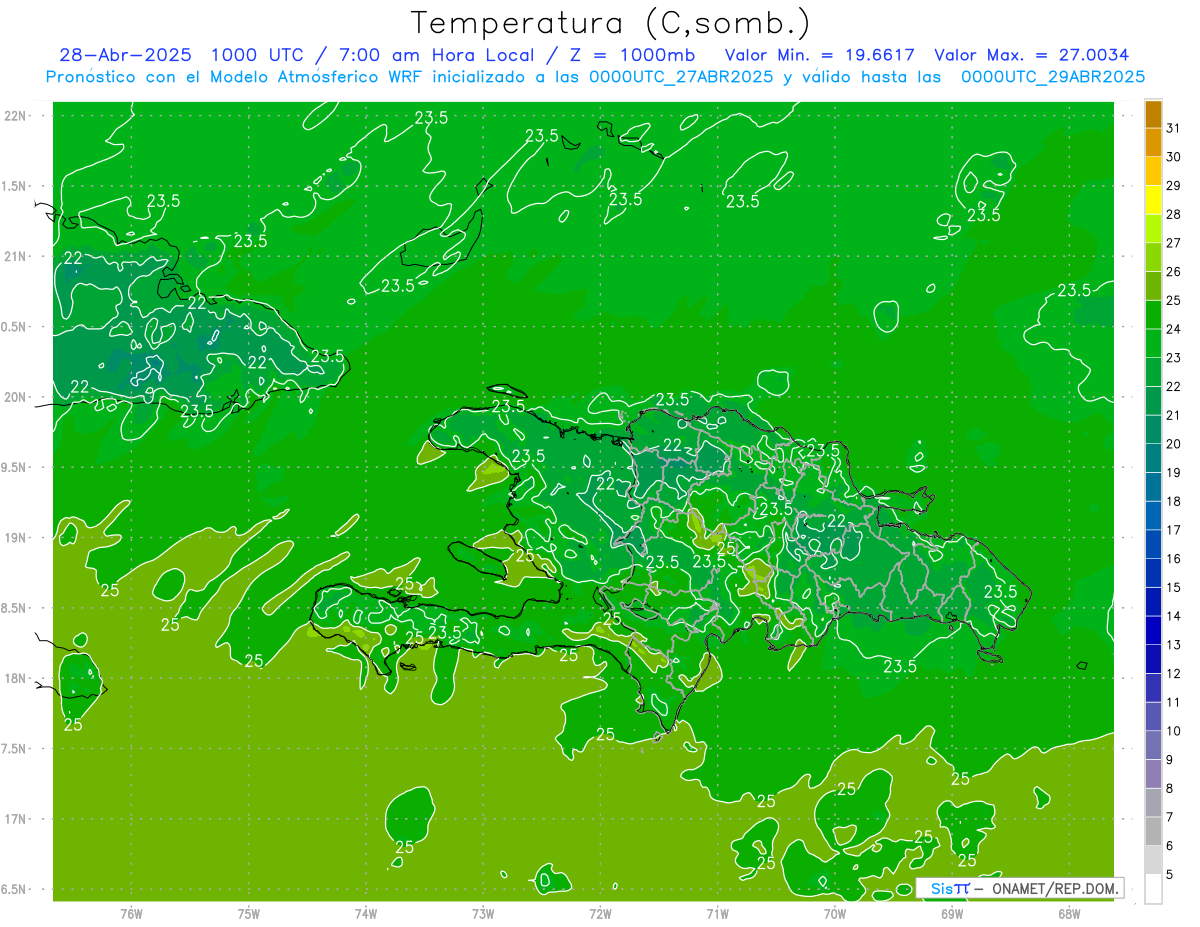Click legend value 12 on the color scale

click(1174, 674)
